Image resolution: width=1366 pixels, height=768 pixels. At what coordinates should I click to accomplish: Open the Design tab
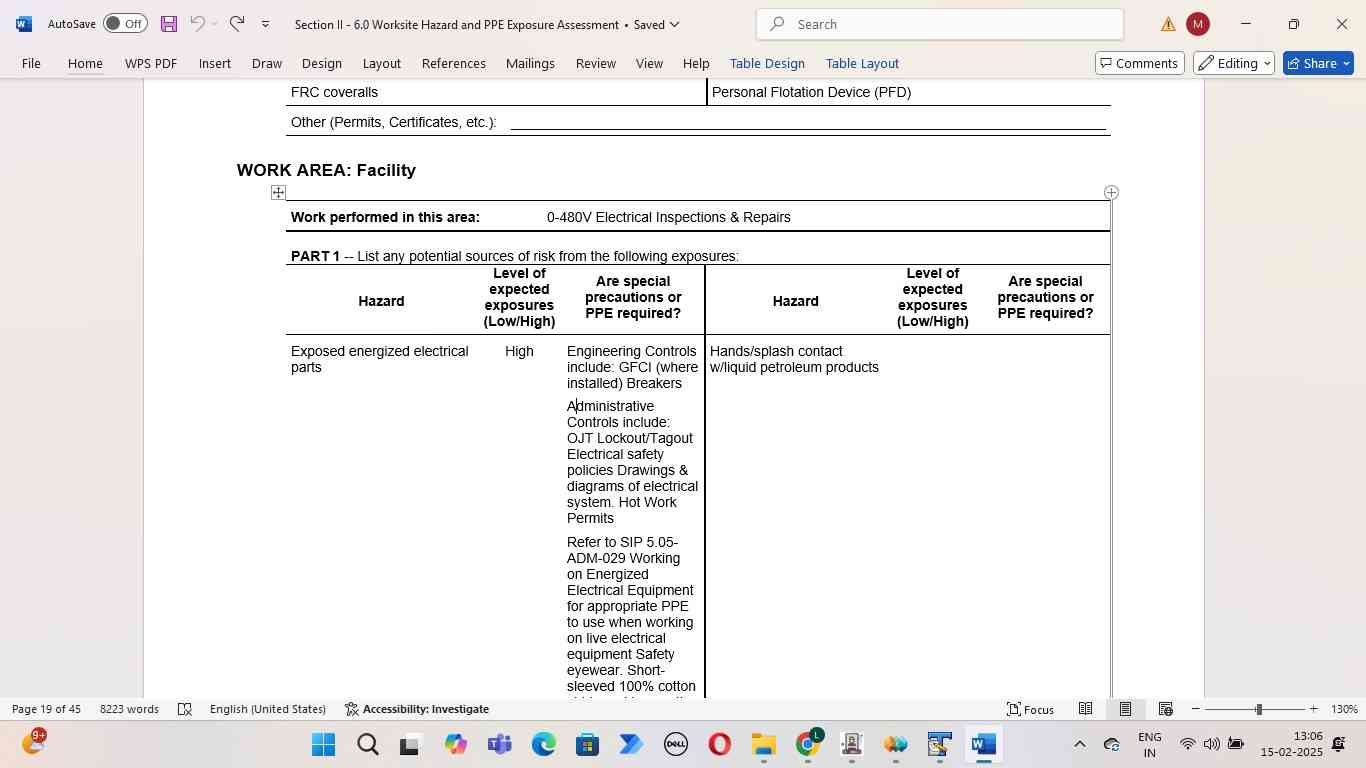(322, 63)
